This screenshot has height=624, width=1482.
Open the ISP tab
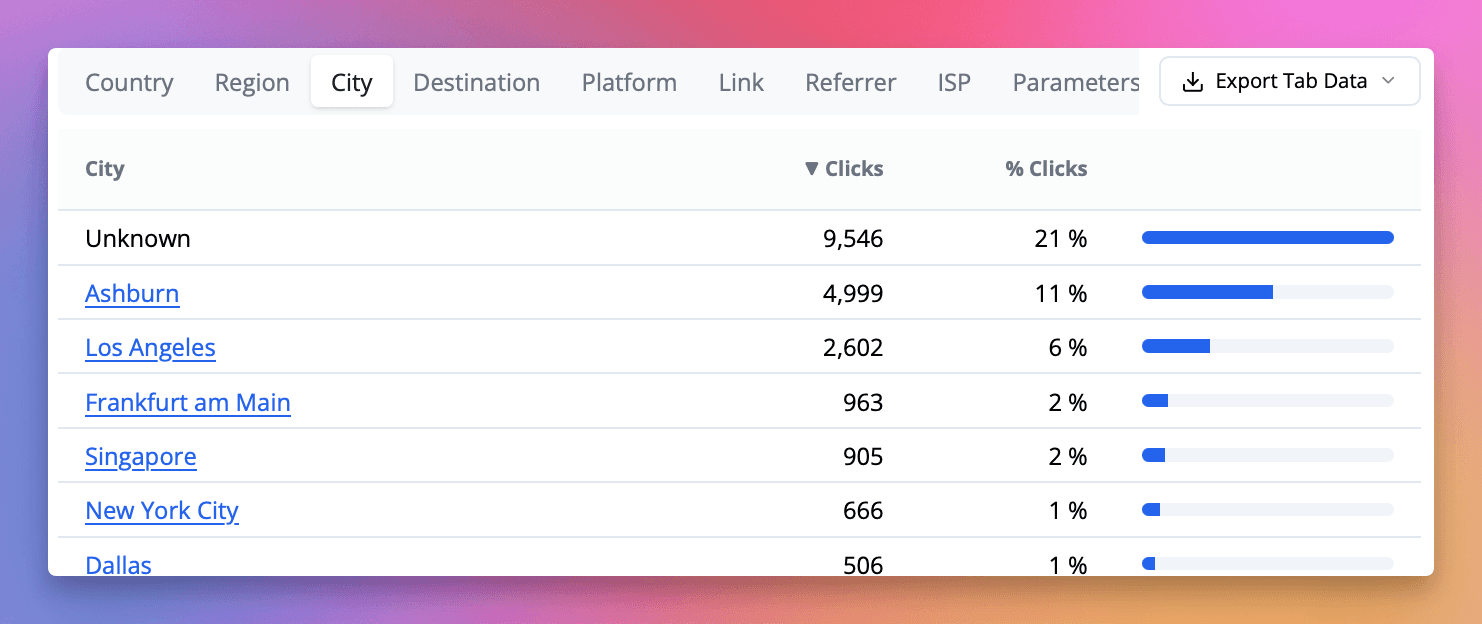point(954,82)
